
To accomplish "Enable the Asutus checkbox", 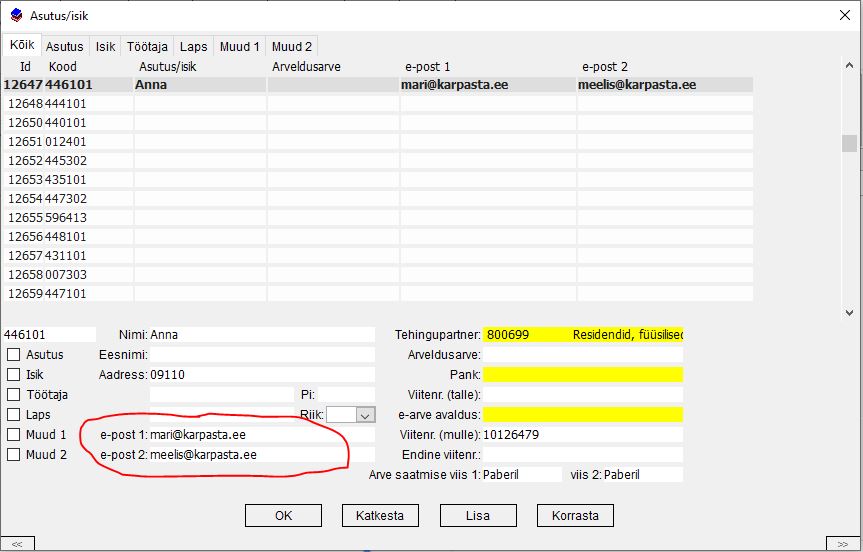I will [x=14, y=355].
